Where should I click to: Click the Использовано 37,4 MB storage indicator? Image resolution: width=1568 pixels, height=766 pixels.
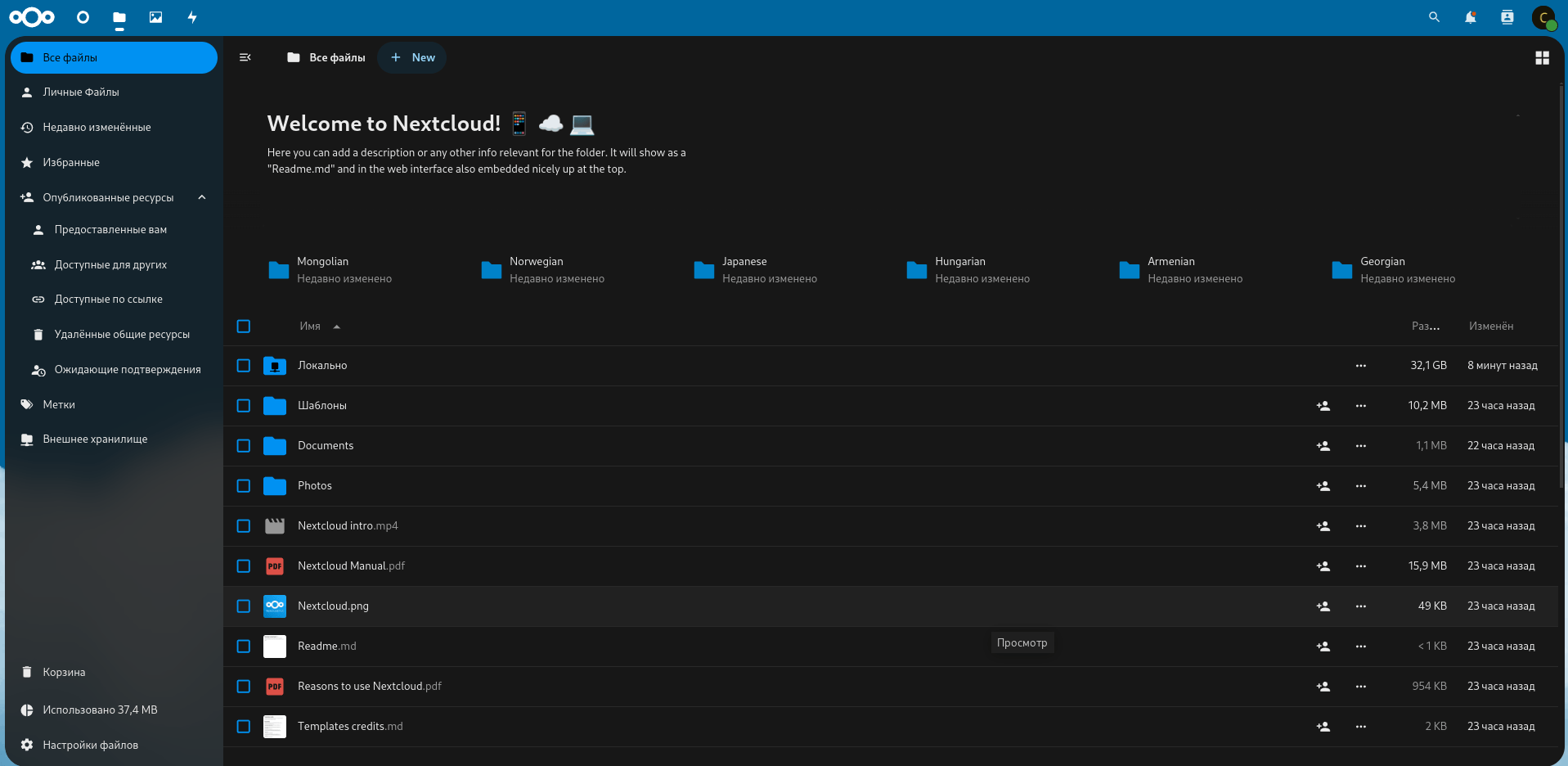(114, 710)
